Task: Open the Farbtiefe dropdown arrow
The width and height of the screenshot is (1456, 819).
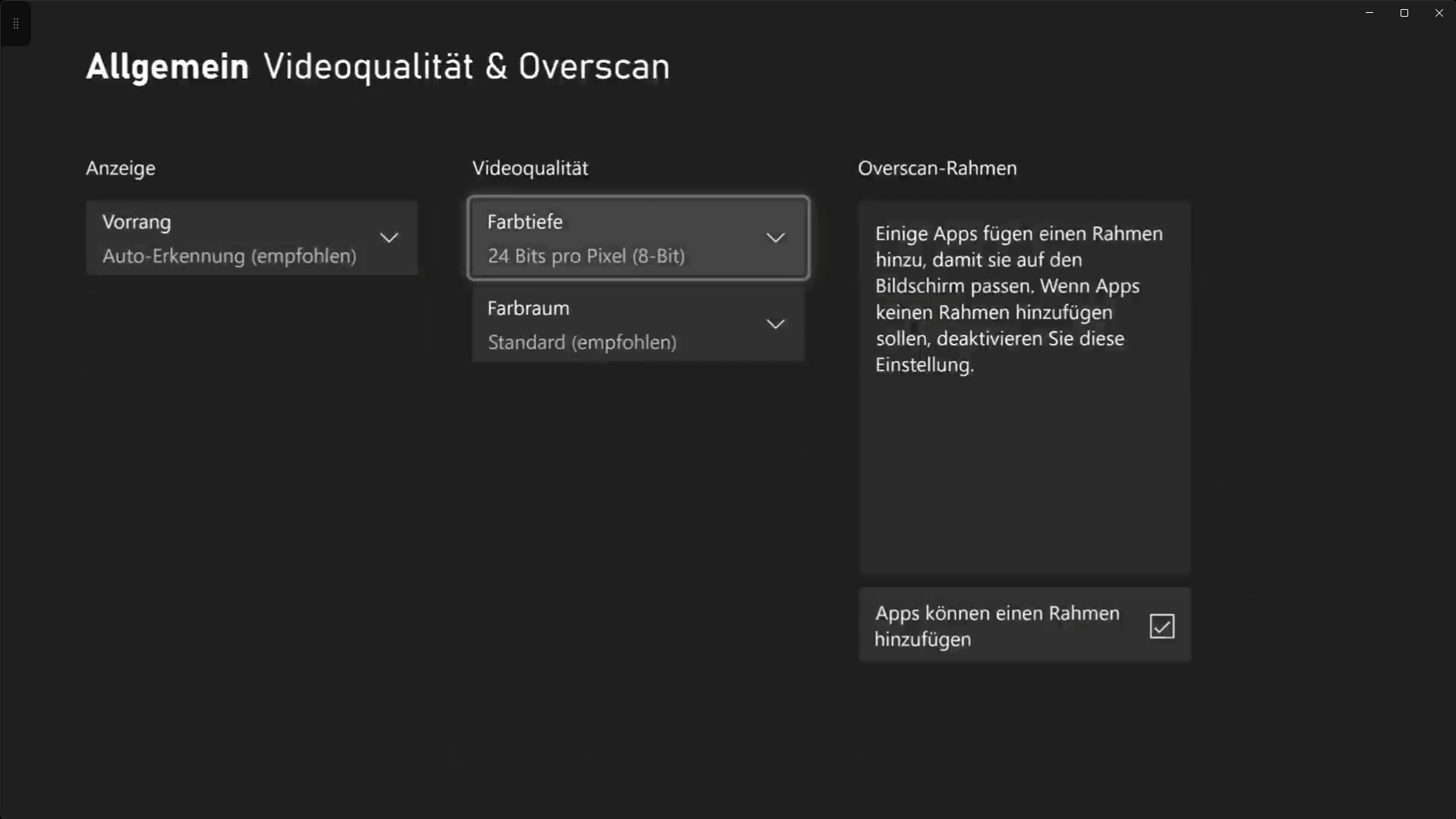Action: (x=775, y=238)
